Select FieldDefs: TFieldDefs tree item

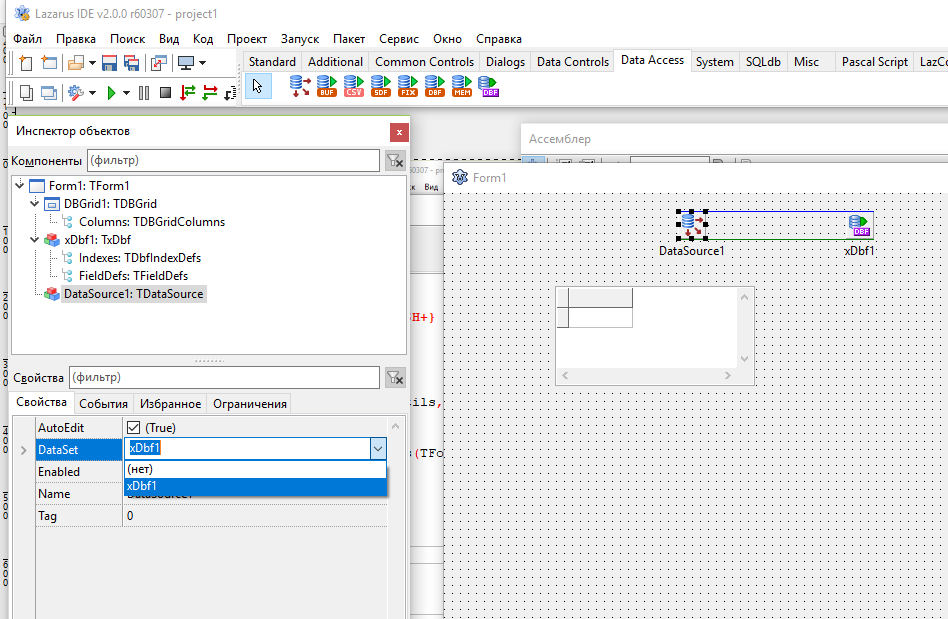click(x=133, y=276)
